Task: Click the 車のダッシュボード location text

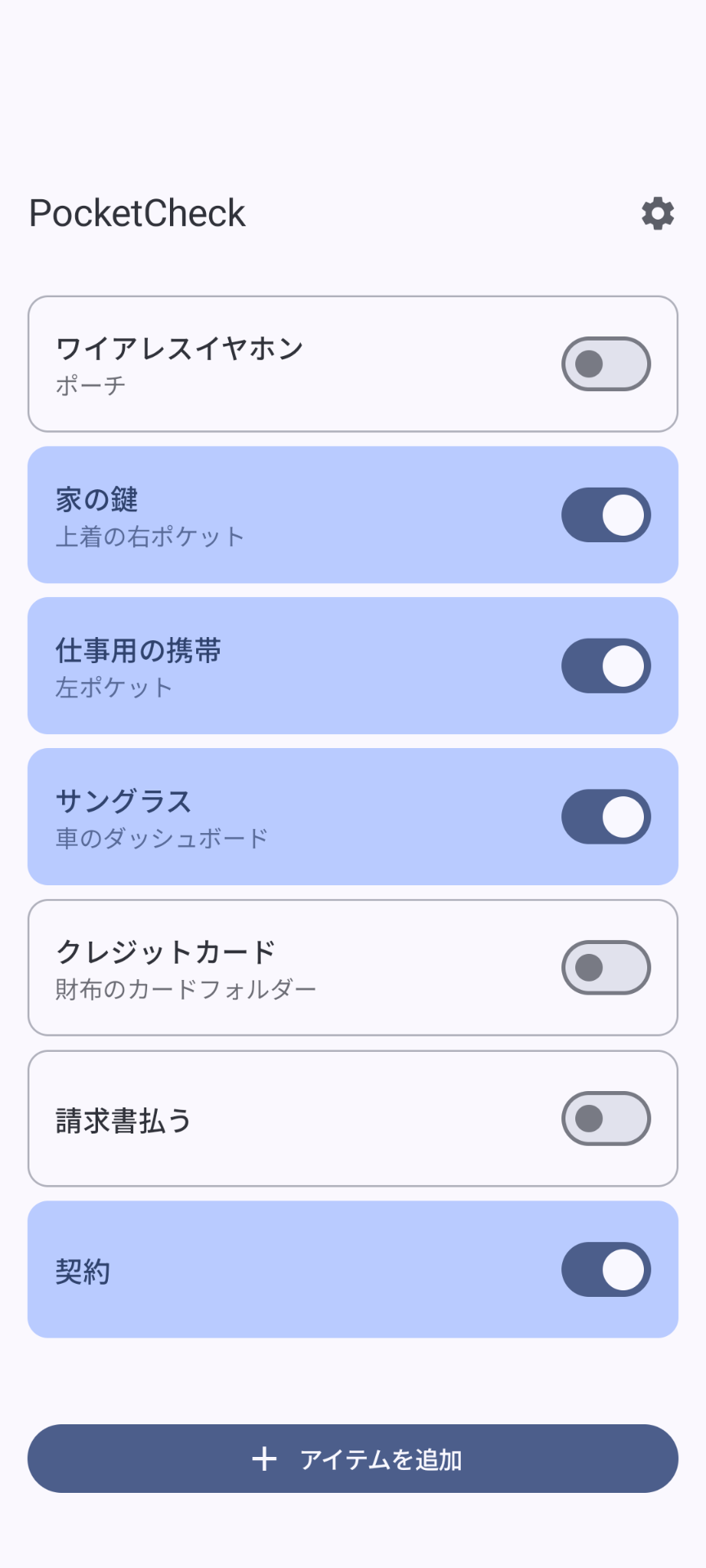Action: (162, 839)
